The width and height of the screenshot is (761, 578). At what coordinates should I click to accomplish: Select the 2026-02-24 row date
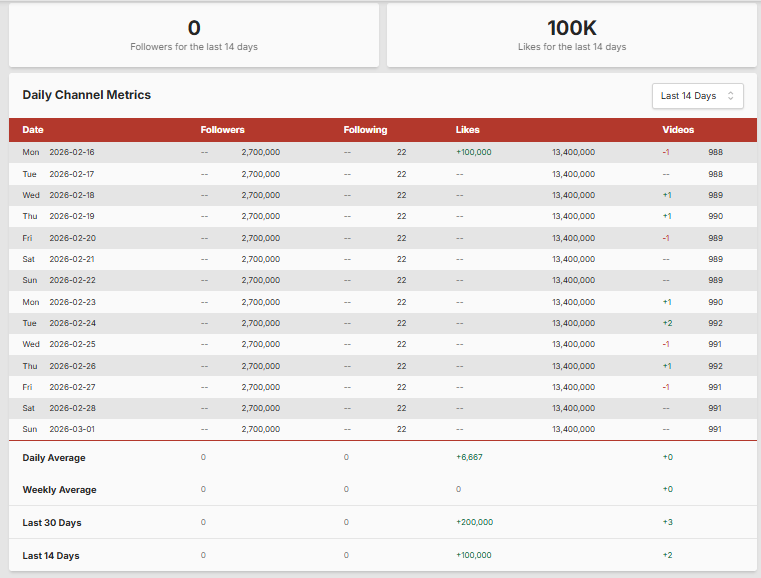coord(72,323)
